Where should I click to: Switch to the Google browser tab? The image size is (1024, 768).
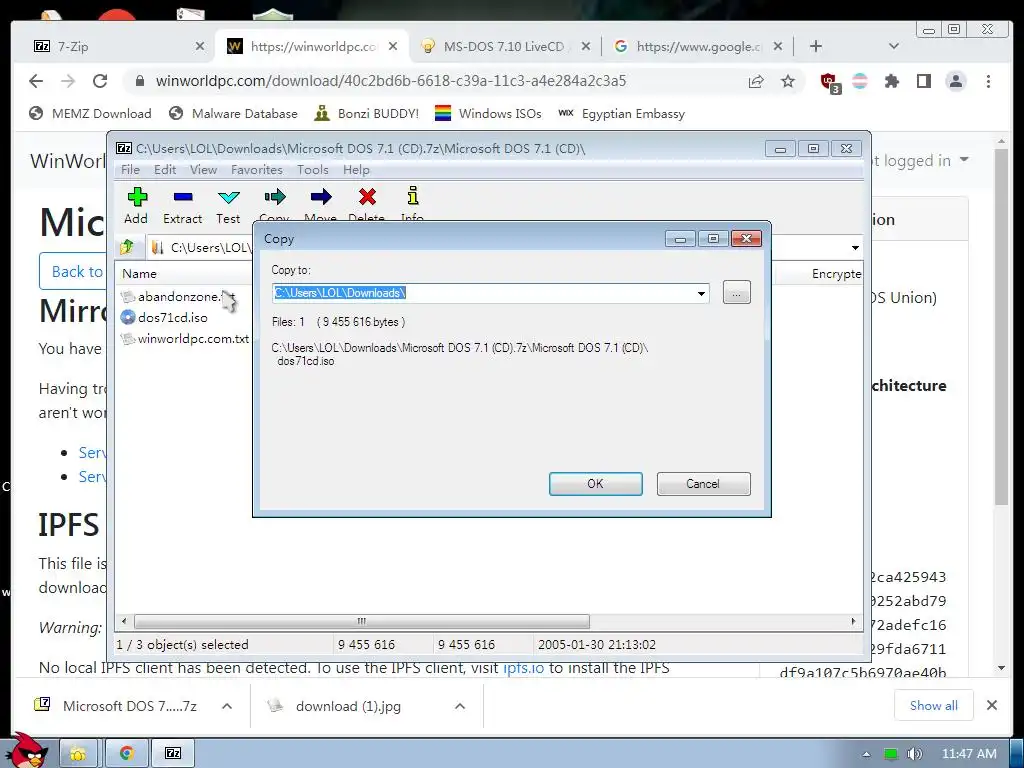click(x=697, y=46)
